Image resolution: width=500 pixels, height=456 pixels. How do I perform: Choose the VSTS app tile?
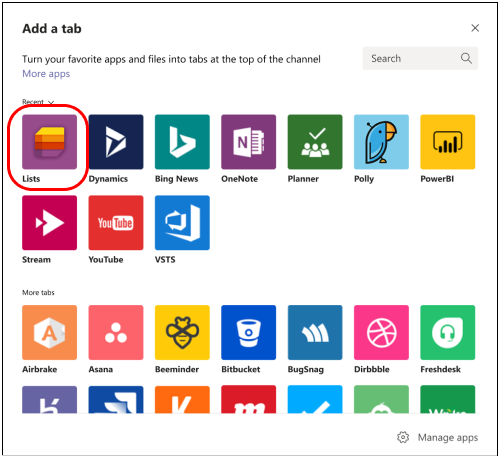pos(182,223)
